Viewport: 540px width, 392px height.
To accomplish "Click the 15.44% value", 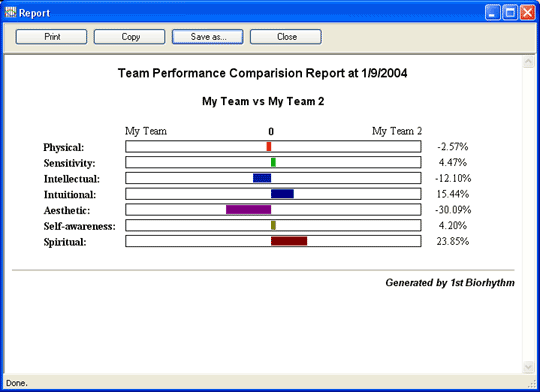I will [x=453, y=194].
